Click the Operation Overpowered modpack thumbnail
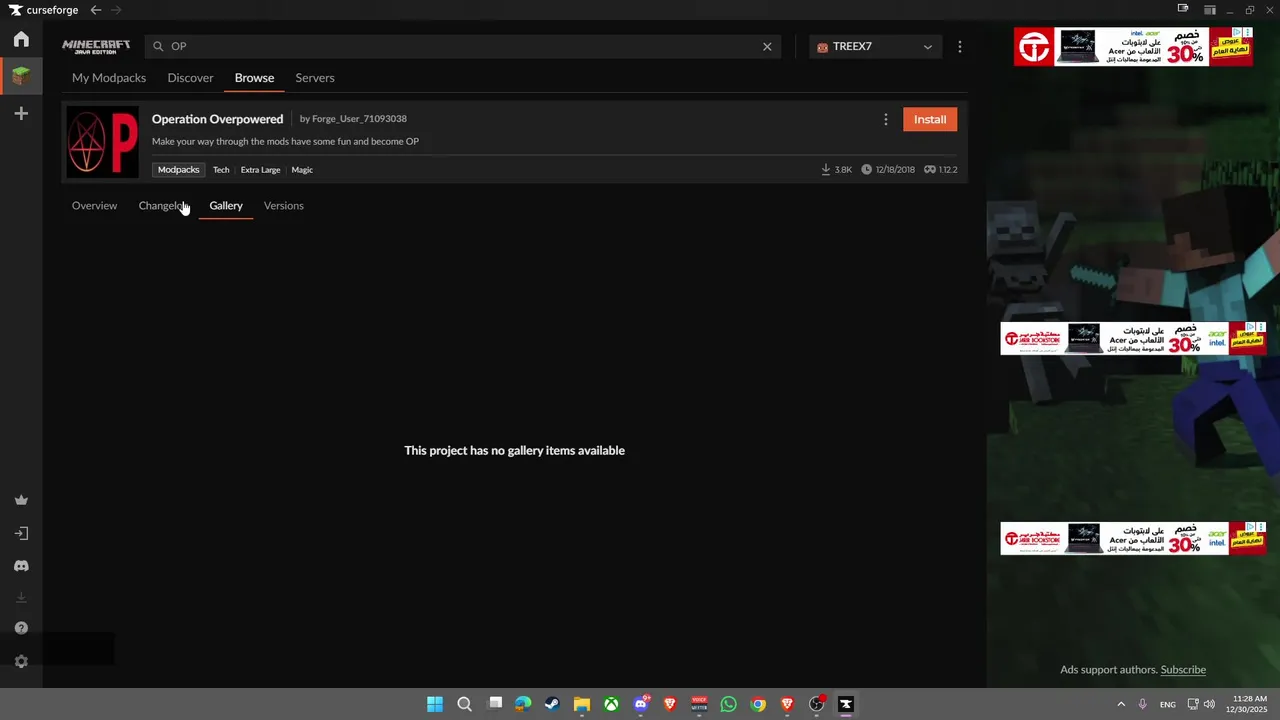 [102, 142]
